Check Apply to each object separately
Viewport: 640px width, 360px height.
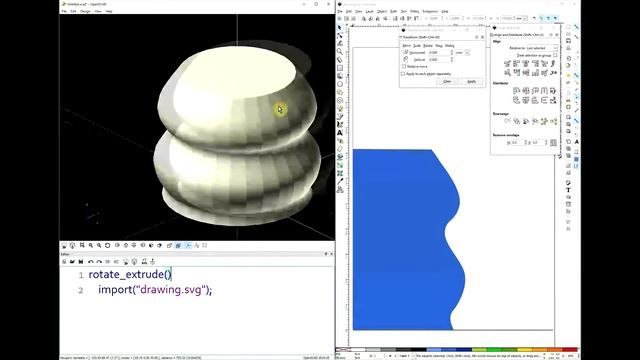[x=403, y=74]
